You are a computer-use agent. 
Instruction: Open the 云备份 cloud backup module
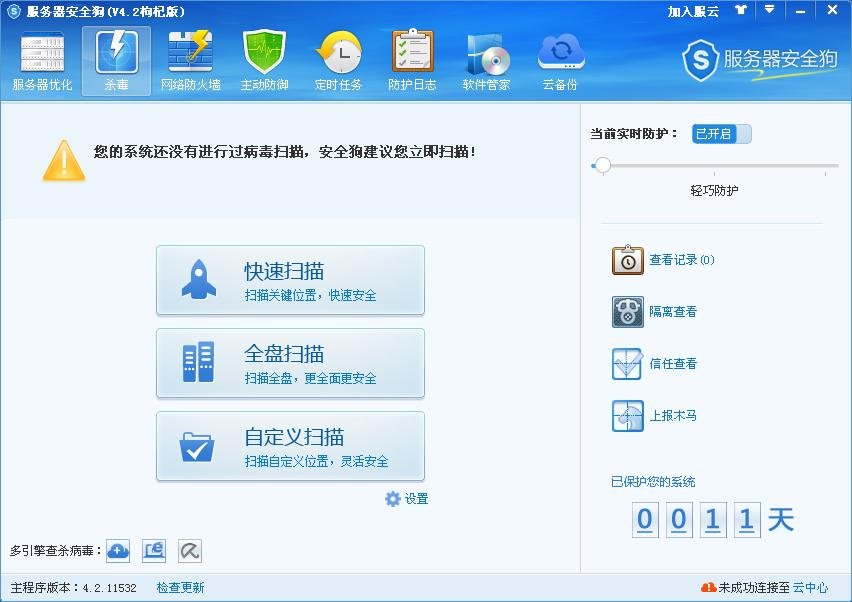[560, 61]
